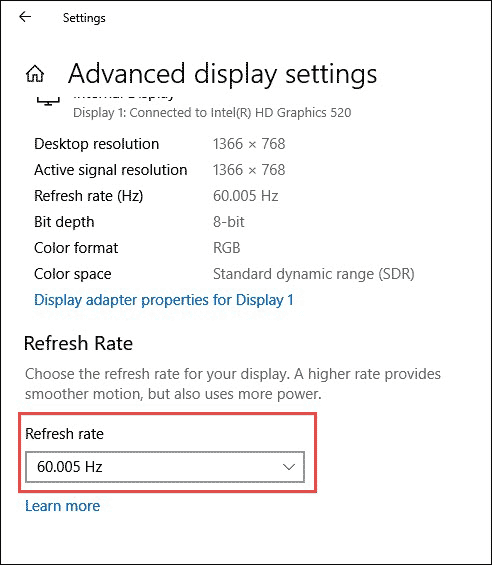
Task: Click the Active signal resolution value 1366 × 768
Action: click(249, 170)
